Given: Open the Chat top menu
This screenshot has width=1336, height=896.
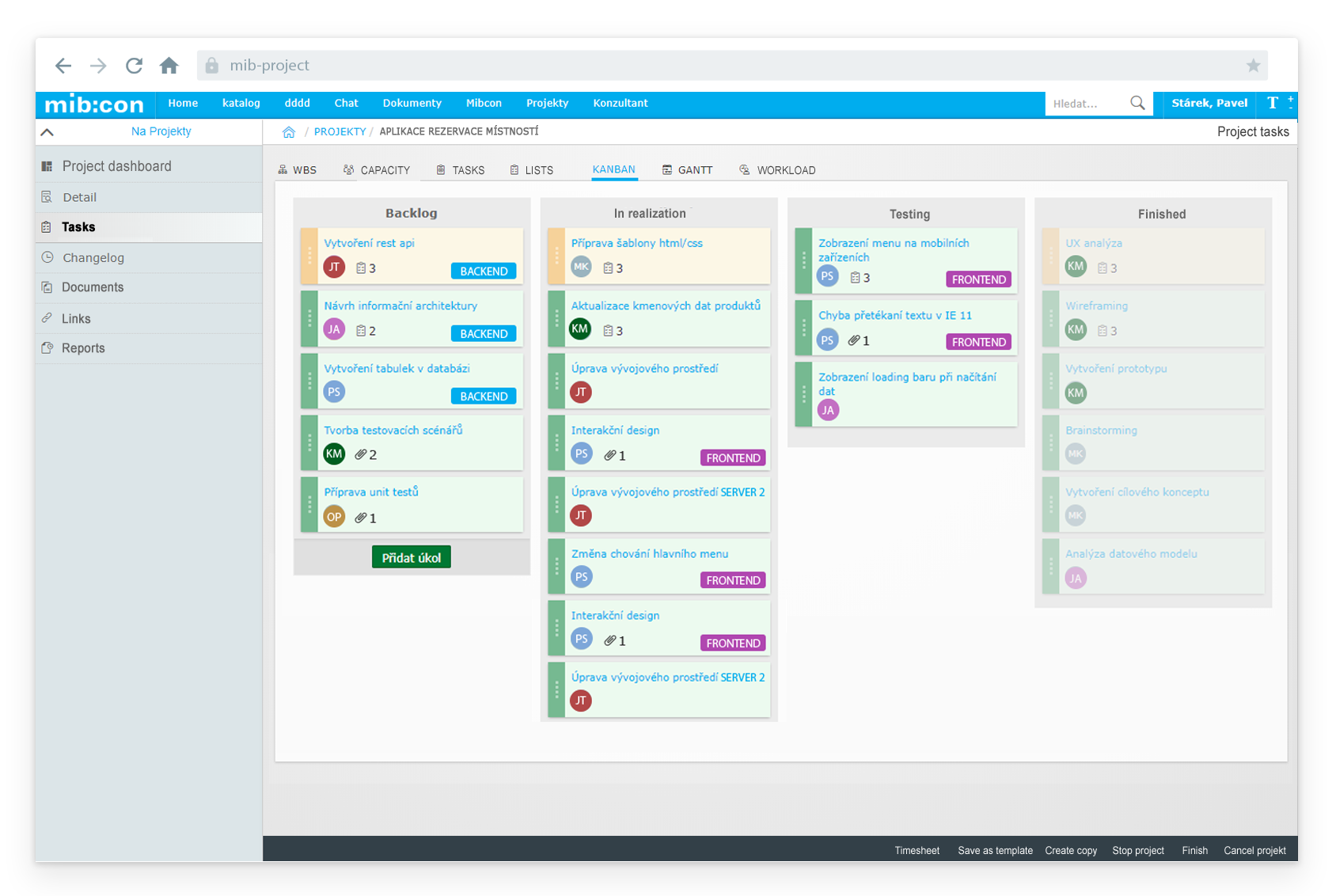Looking at the screenshot, I should [x=346, y=104].
